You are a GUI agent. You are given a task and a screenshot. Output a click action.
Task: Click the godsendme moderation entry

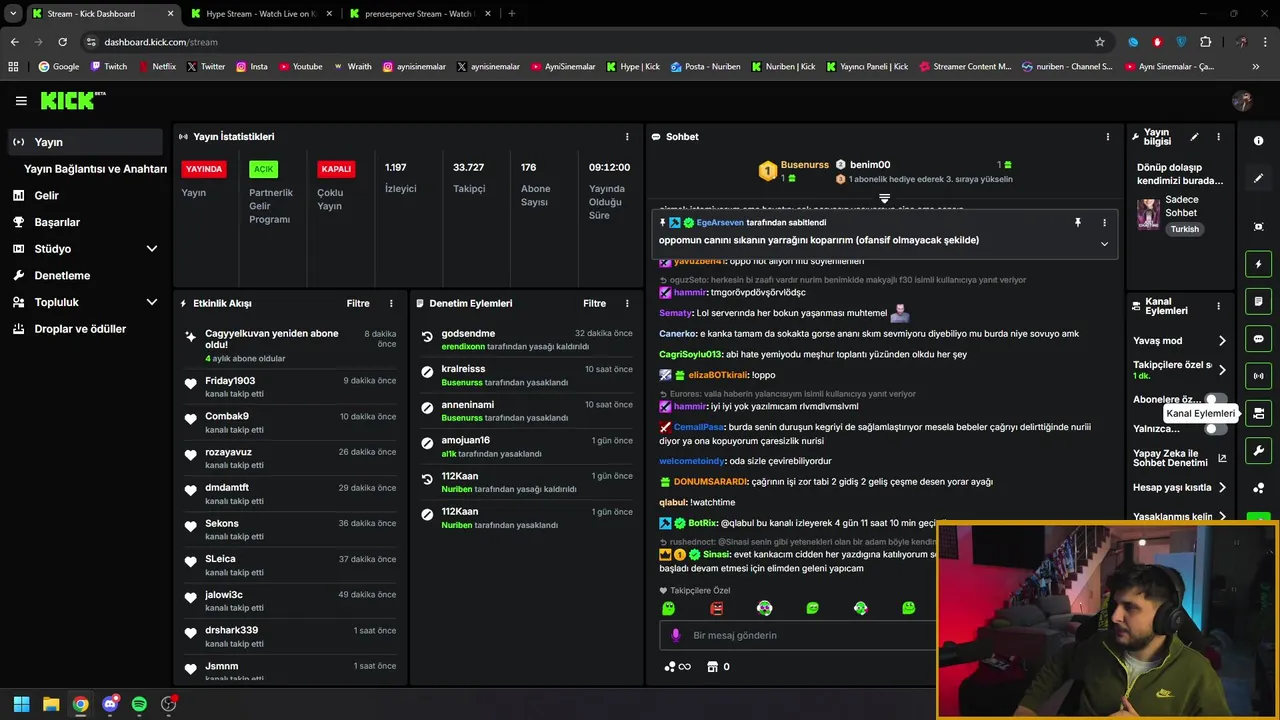coord(526,340)
